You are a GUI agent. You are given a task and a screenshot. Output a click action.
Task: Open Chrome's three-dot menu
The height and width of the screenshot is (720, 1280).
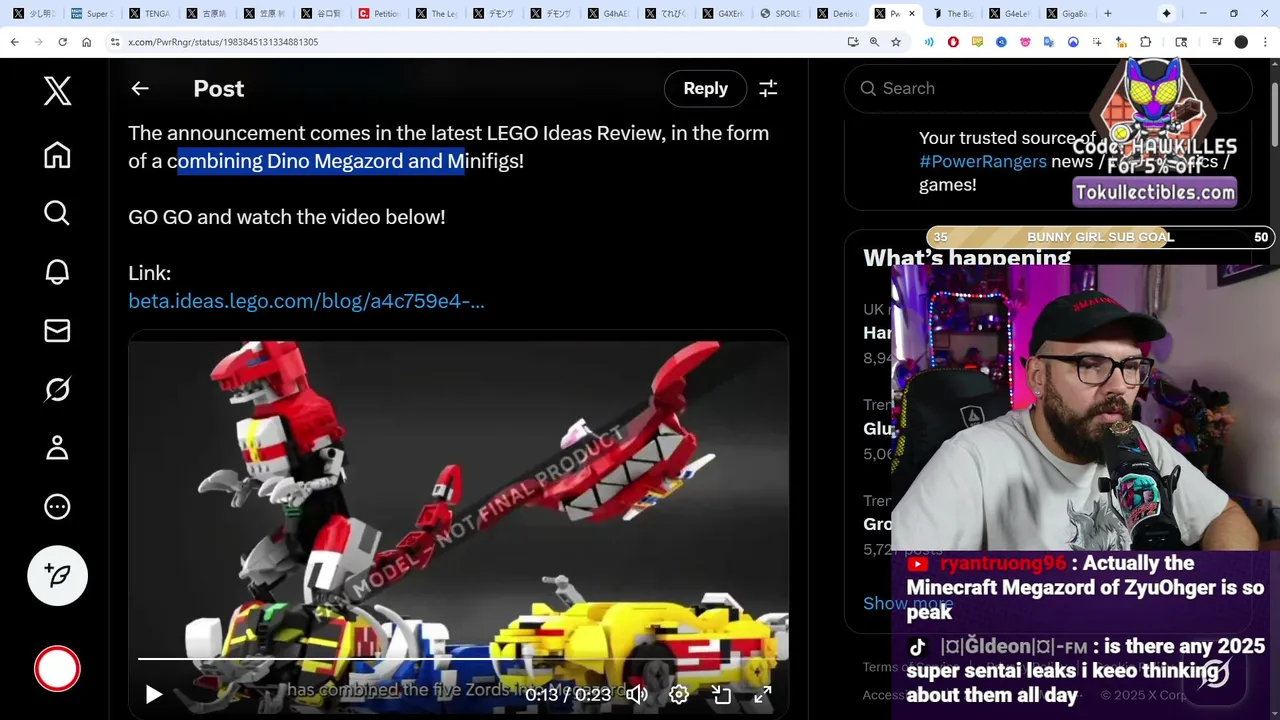coord(1265,42)
